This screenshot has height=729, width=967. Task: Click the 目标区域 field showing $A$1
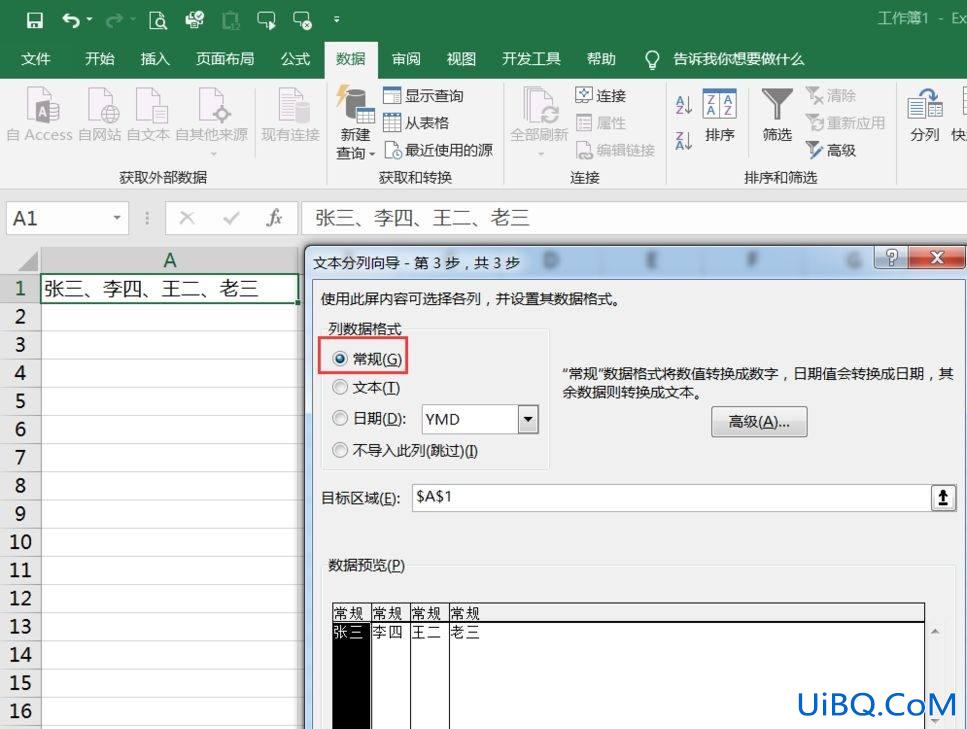point(671,497)
